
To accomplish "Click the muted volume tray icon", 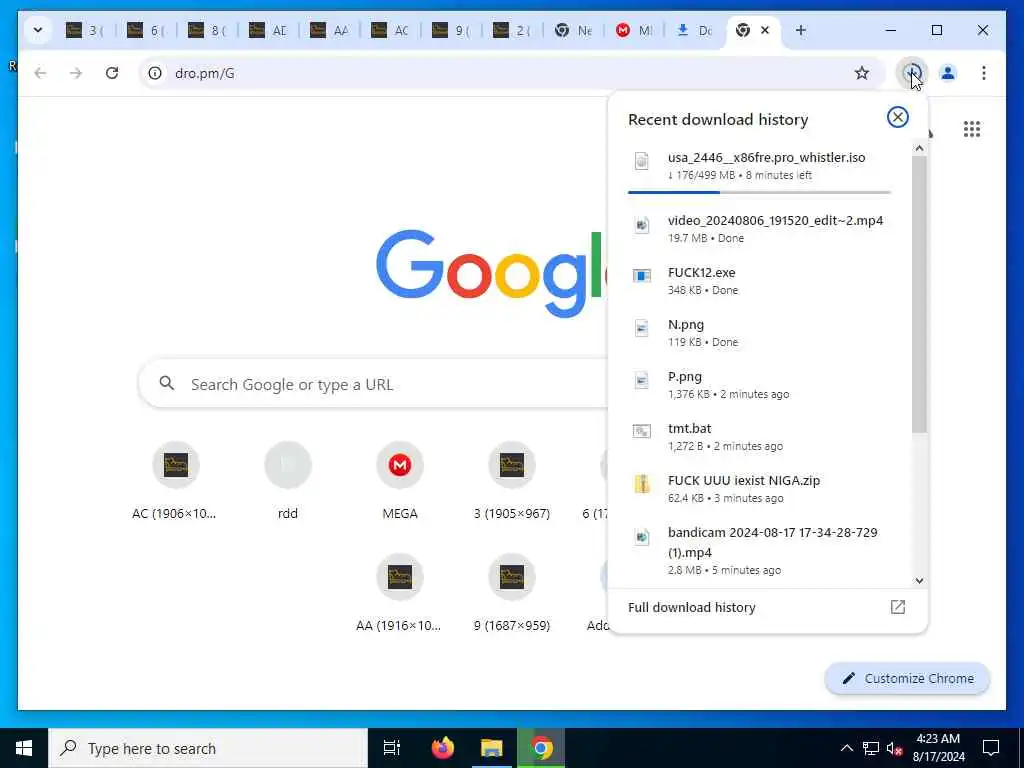I will point(895,748).
